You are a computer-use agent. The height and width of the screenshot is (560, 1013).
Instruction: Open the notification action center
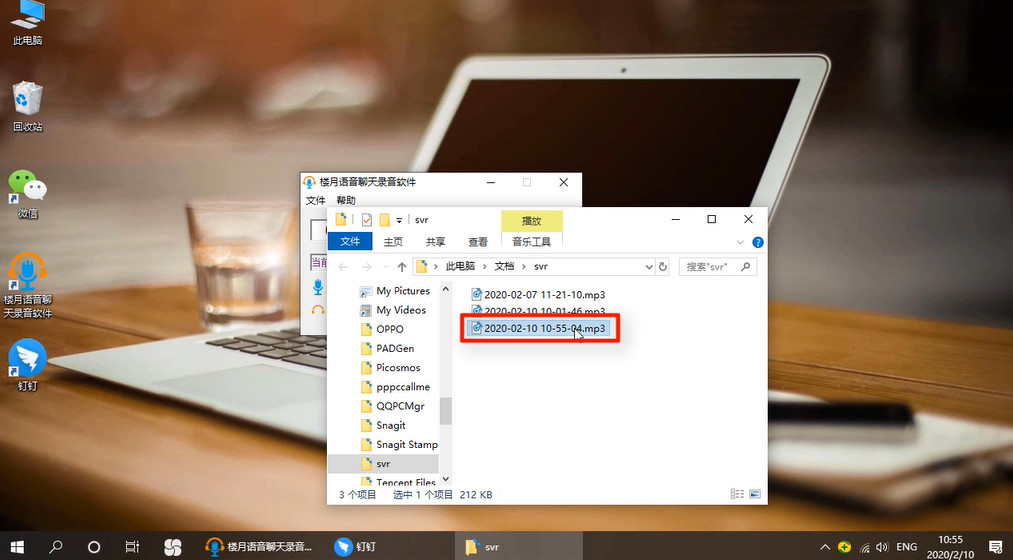(996, 548)
